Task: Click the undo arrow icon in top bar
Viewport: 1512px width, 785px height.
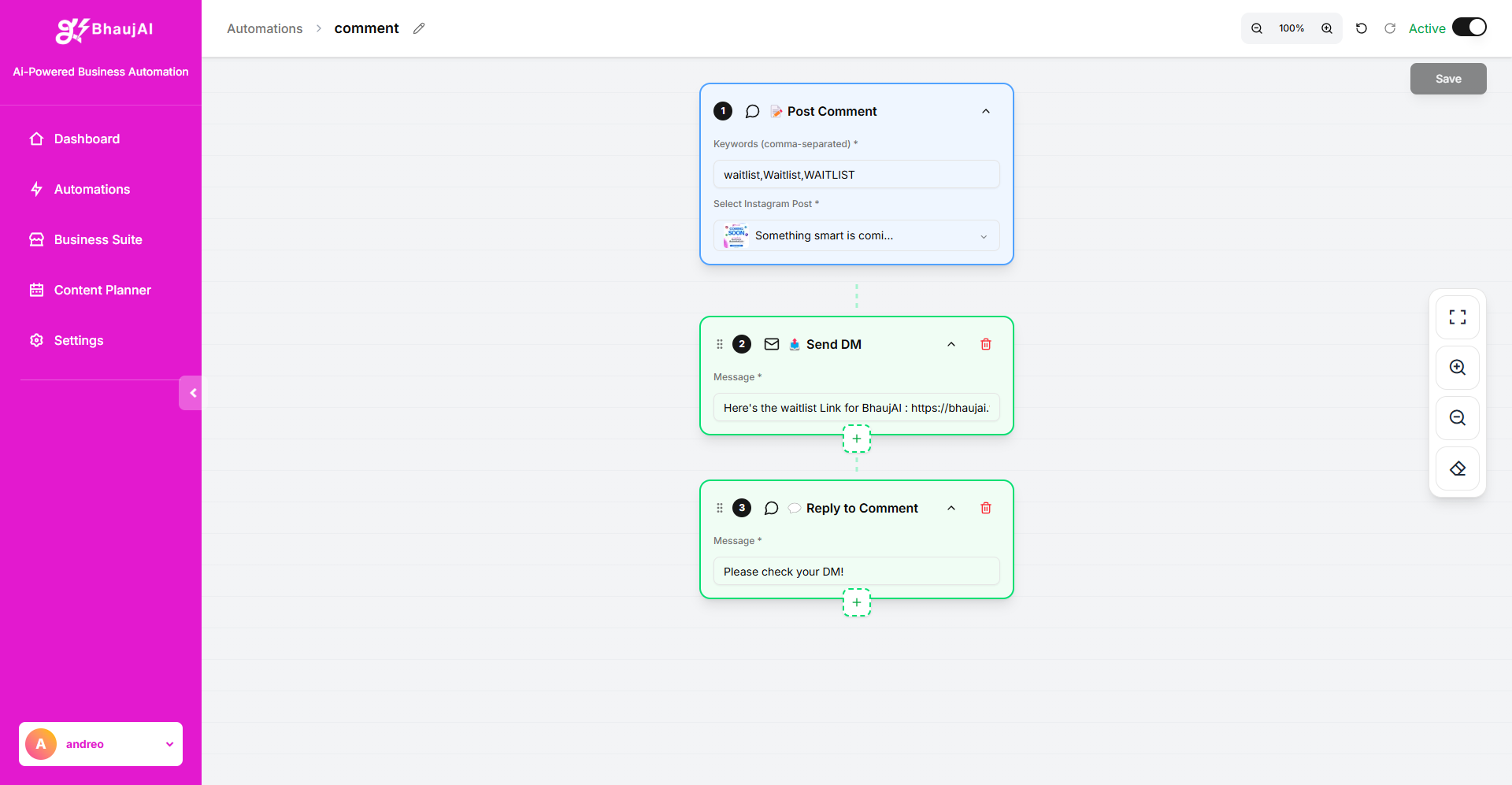Action: [1362, 28]
